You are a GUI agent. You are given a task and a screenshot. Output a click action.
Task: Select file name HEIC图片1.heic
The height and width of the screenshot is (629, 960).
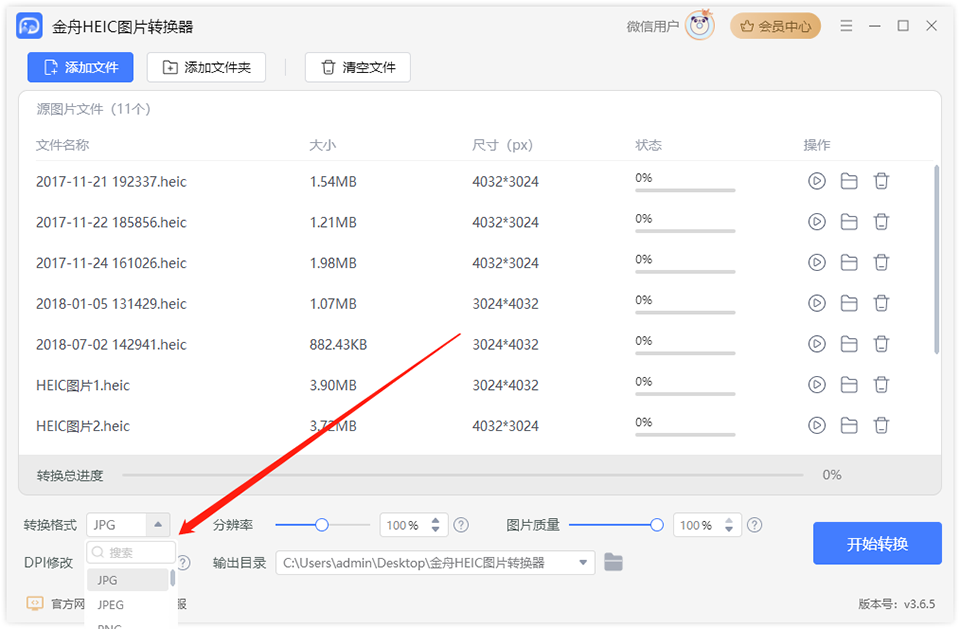click(x=83, y=385)
